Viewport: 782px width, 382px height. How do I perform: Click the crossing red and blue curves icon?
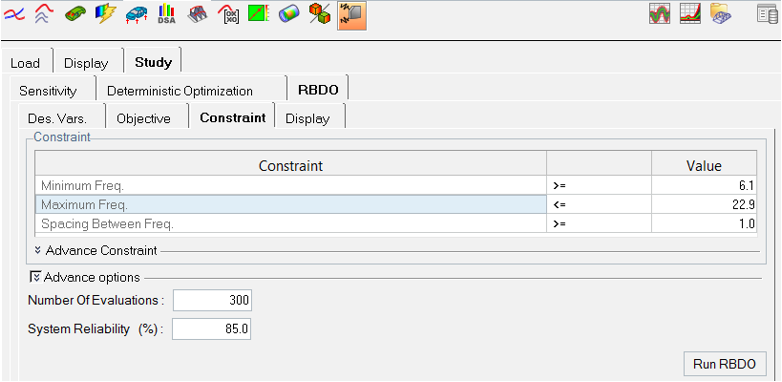click(x=13, y=13)
